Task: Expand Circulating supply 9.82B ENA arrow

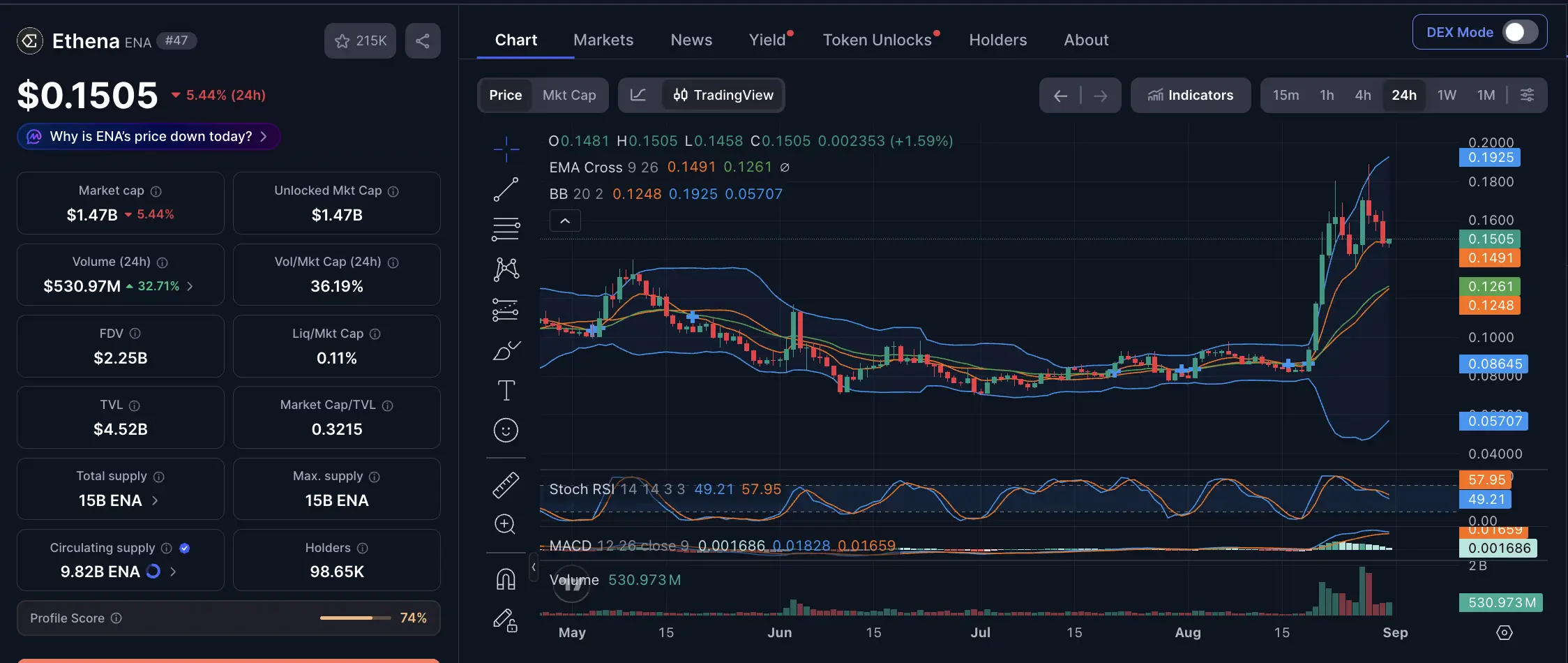Action: coord(173,572)
